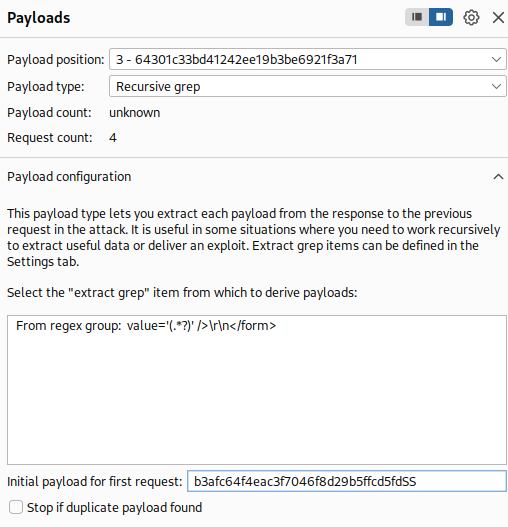Screen dimensions: 508x528
Task: Collapse Payload configuration using the chevron
Action: click(x=498, y=176)
